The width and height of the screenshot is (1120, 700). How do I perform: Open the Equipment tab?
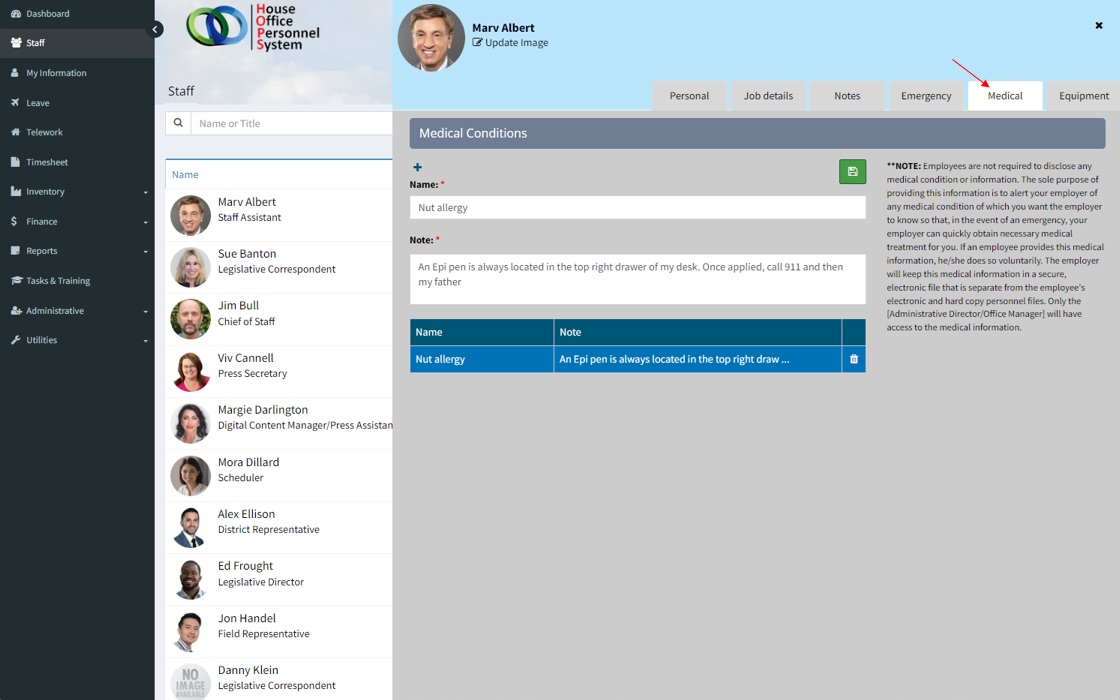[1083, 96]
